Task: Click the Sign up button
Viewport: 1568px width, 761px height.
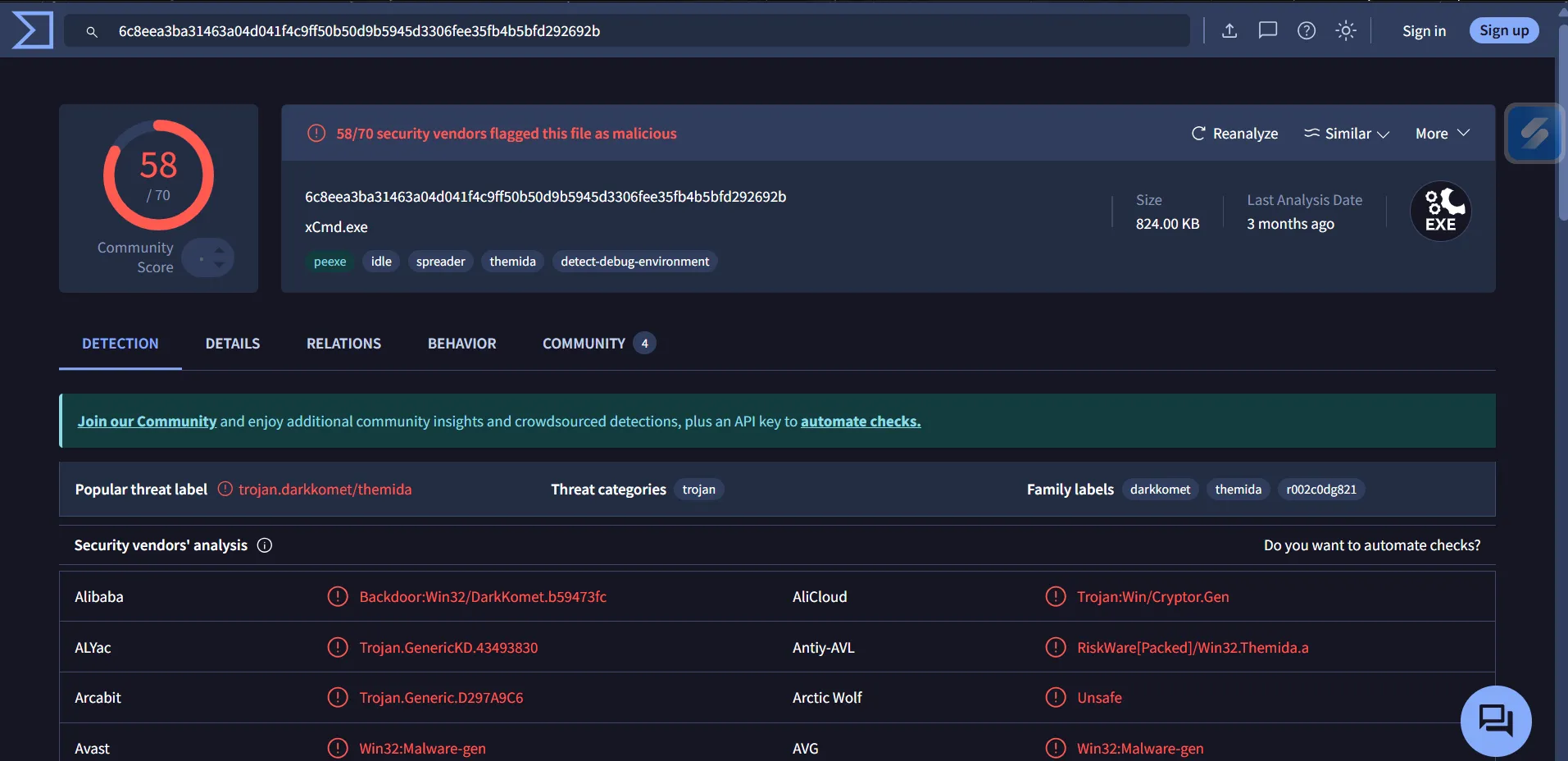Action: point(1504,30)
